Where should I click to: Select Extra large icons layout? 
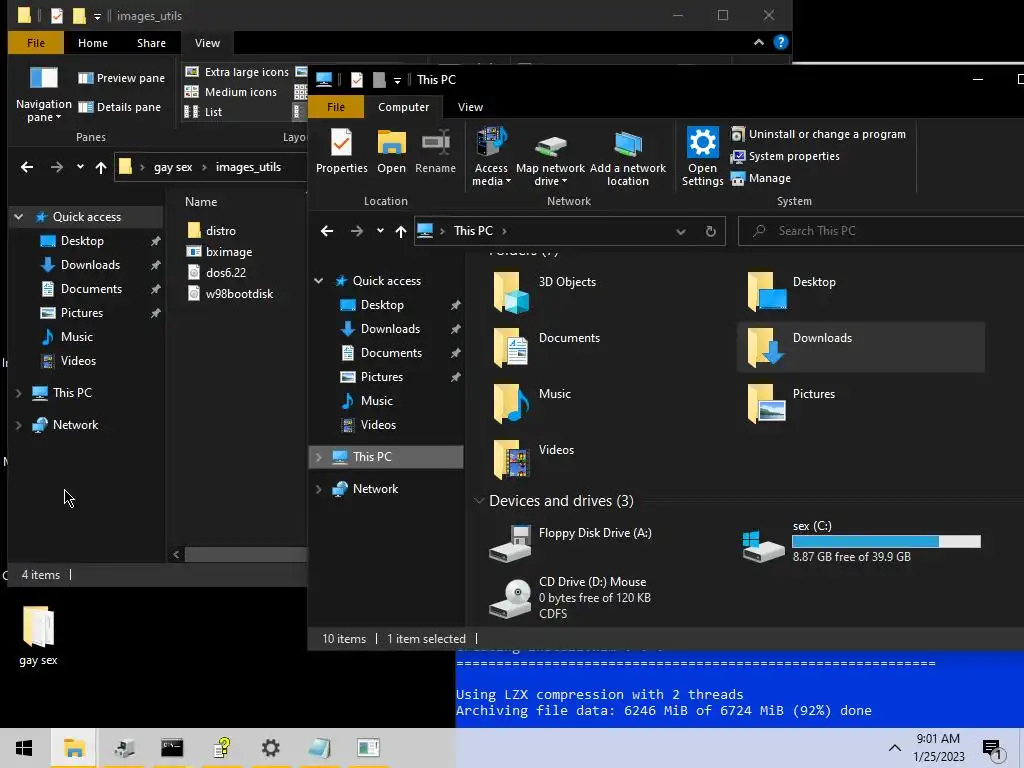(x=236, y=72)
